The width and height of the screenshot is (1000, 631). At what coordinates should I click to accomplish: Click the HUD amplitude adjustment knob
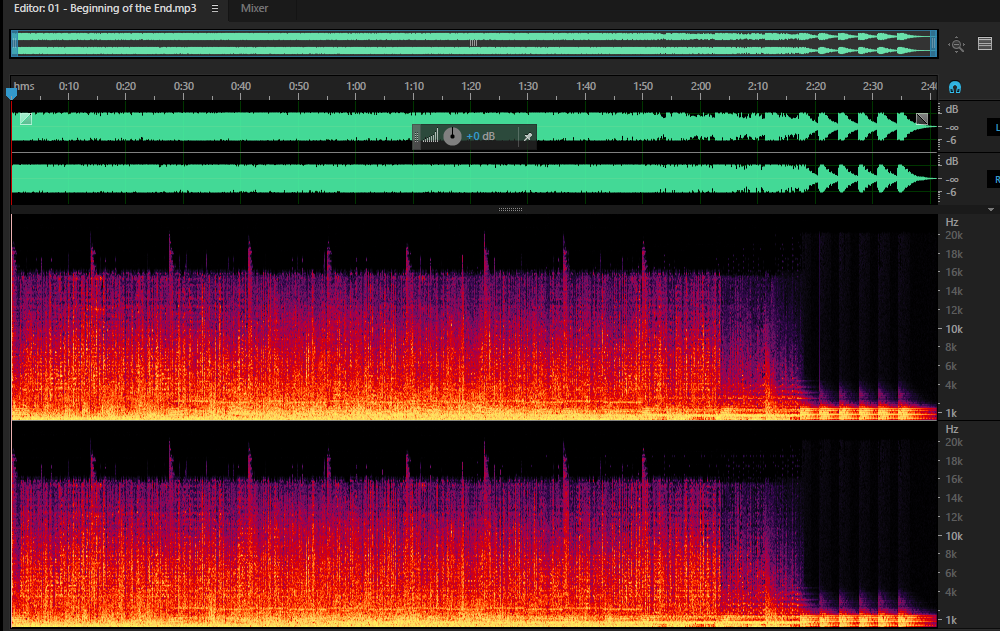click(x=452, y=136)
